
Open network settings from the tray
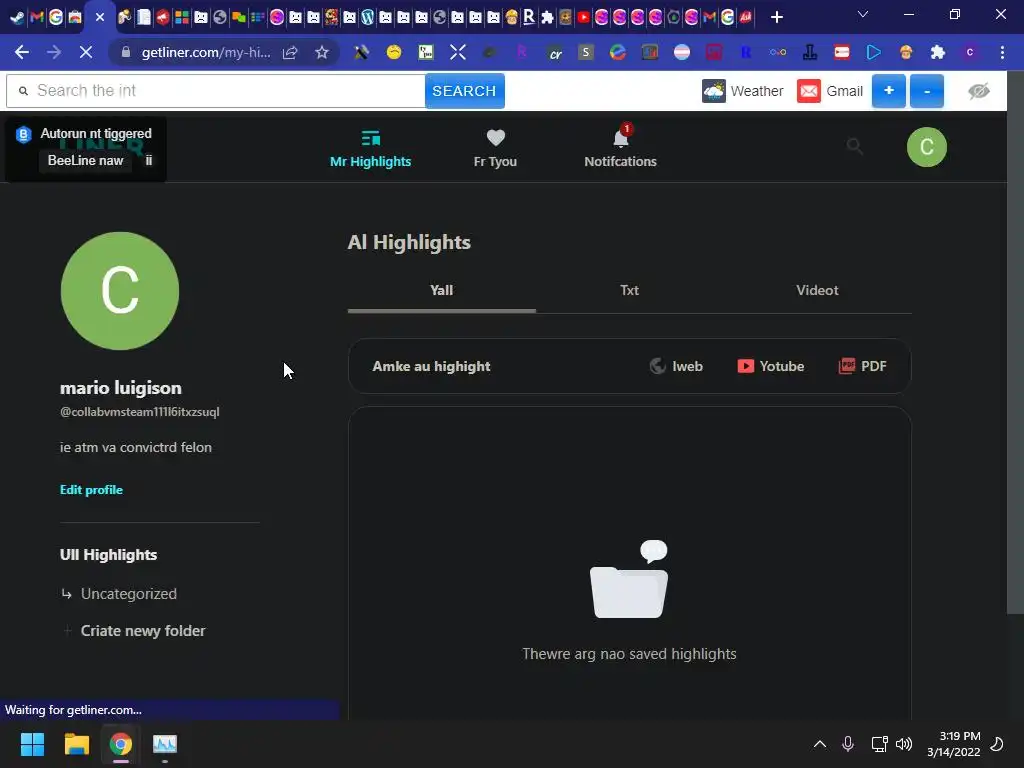point(879,744)
